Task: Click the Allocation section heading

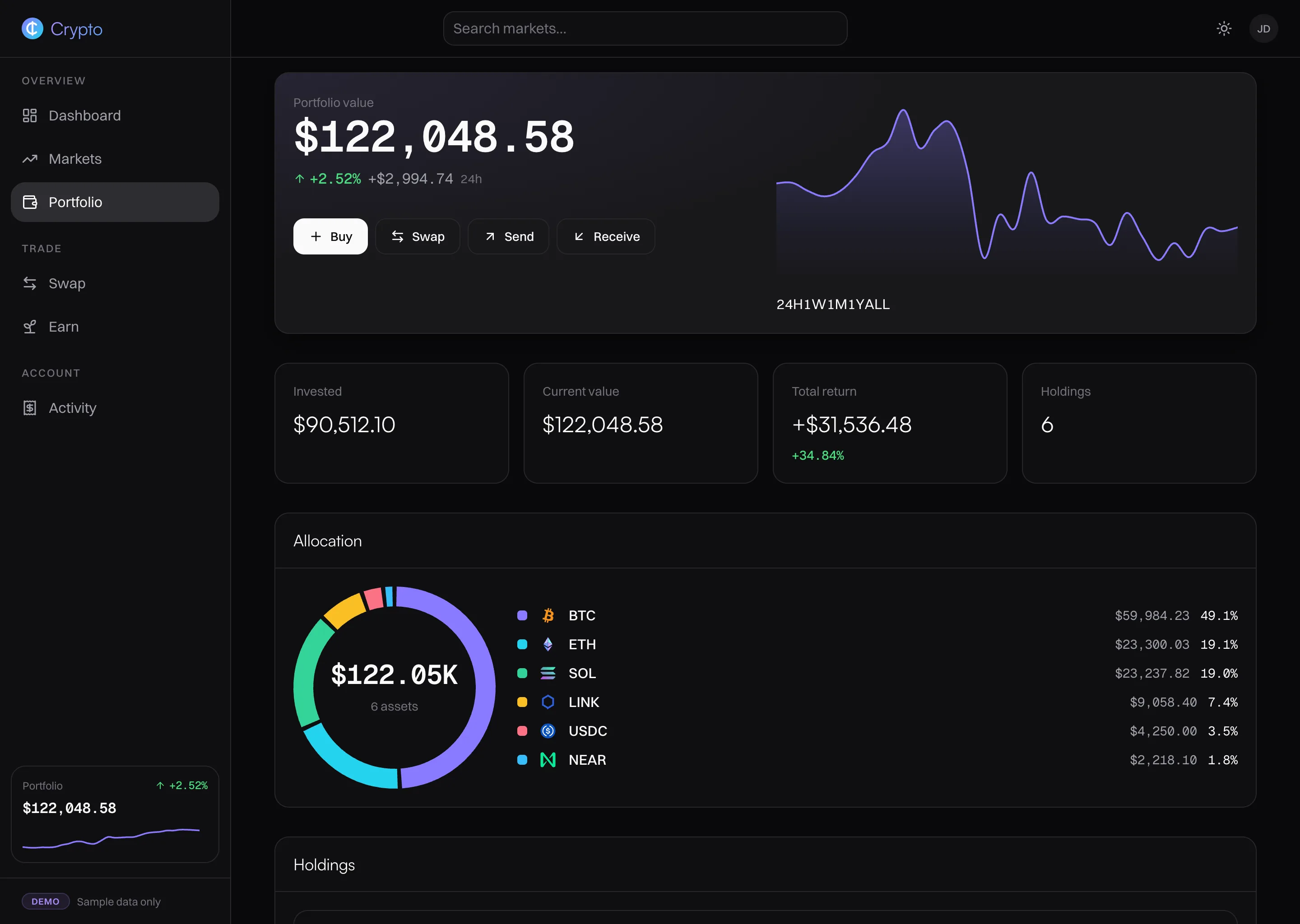Action: (x=327, y=541)
